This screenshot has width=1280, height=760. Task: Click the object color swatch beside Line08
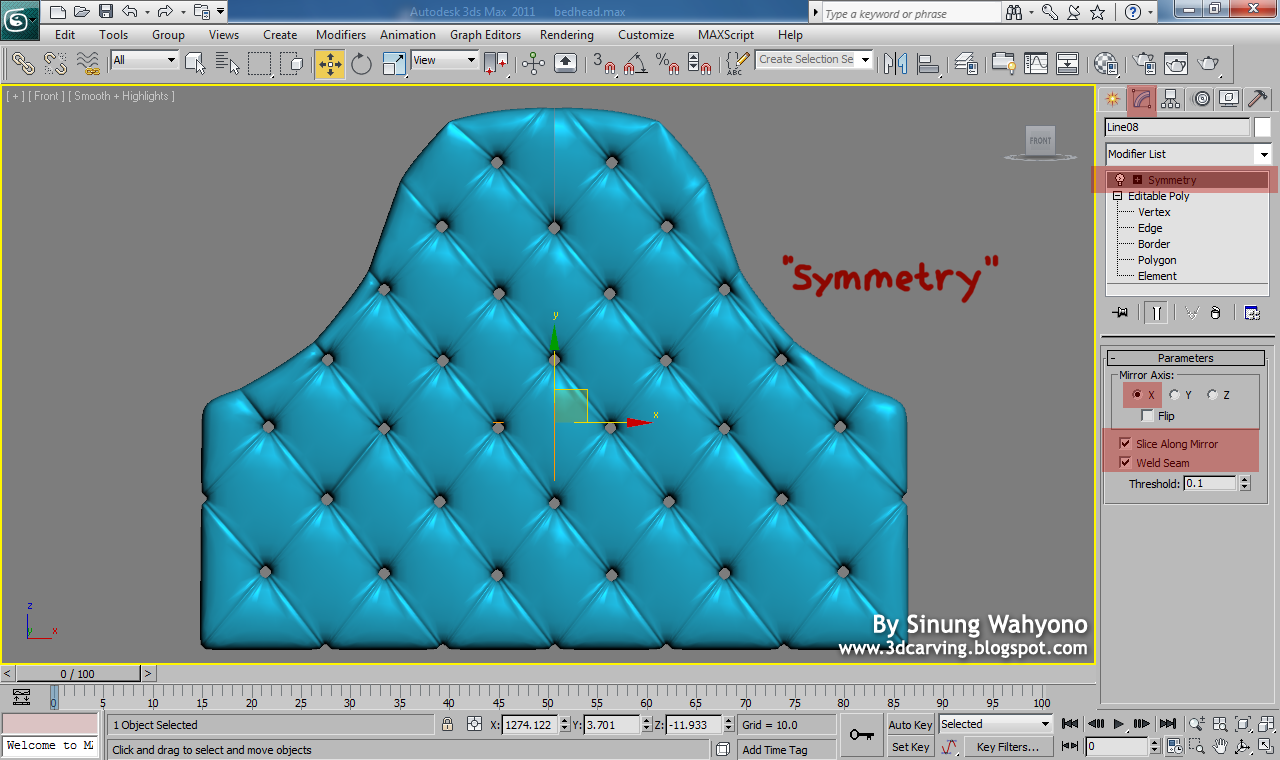[1262, 127]
